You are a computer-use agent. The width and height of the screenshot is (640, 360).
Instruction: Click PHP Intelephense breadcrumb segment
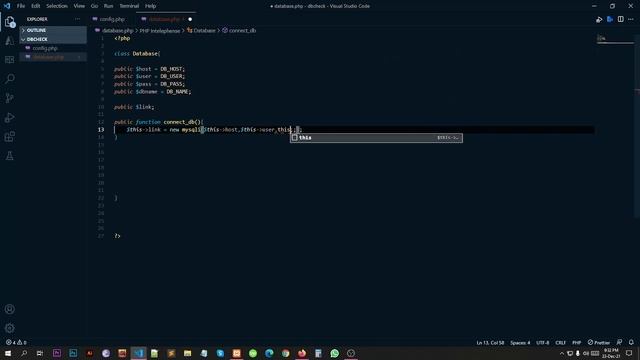(x=160, y=31)
